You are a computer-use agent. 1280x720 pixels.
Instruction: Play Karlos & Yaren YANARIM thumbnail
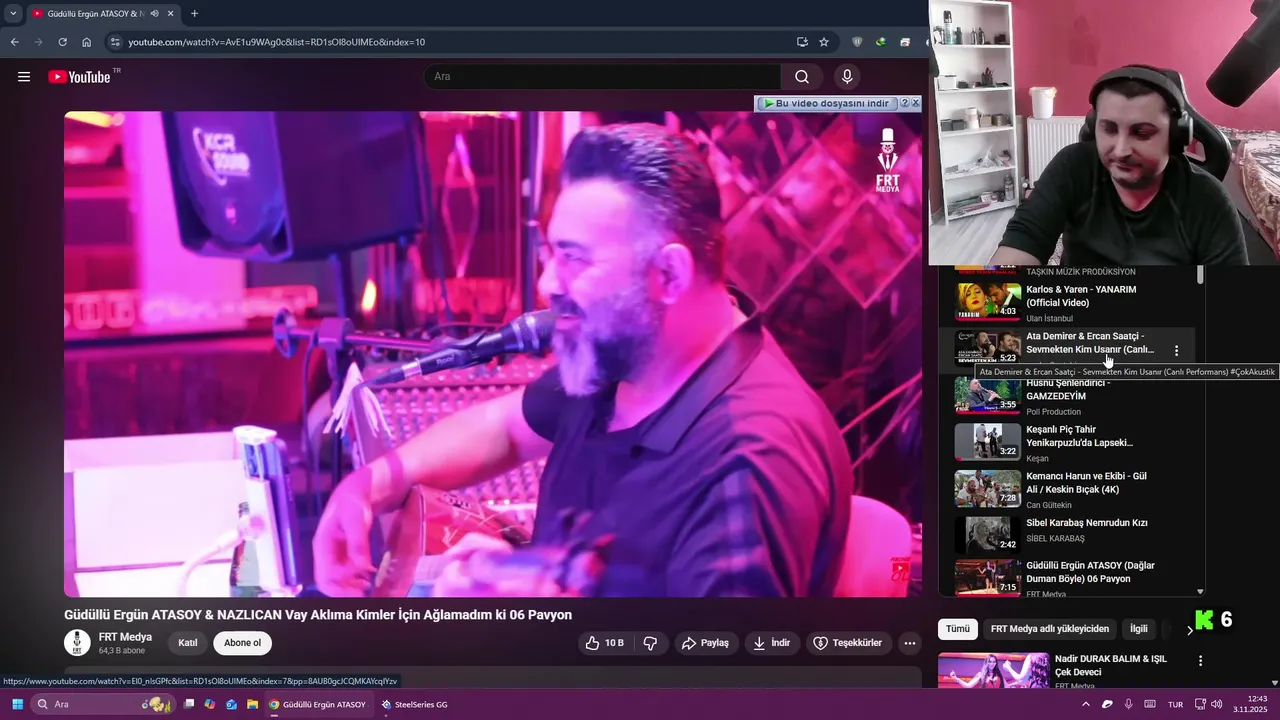point(987,300)
